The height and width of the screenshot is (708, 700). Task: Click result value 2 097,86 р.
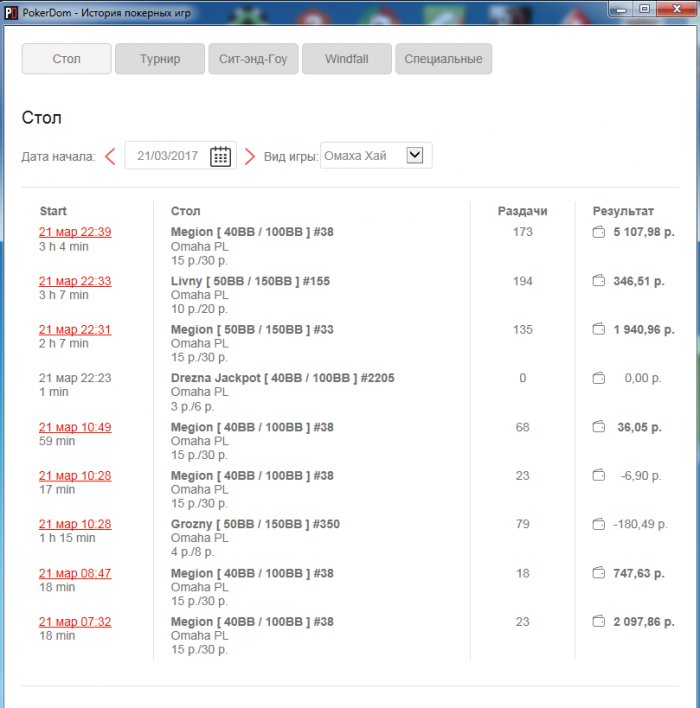(x=644, y=622)
